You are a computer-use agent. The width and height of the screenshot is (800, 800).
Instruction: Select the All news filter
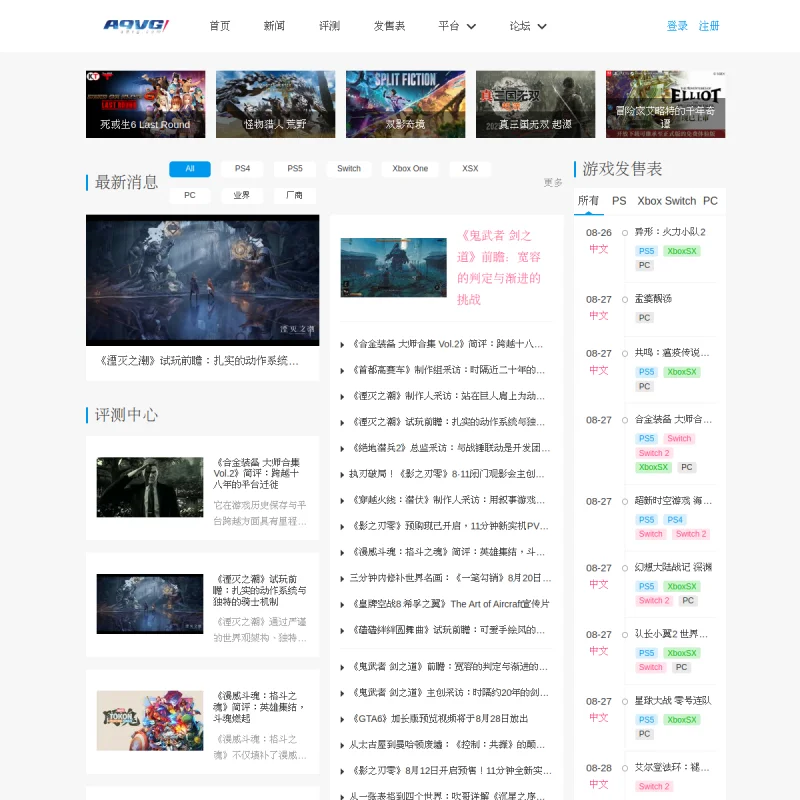(x=190, y=169)
